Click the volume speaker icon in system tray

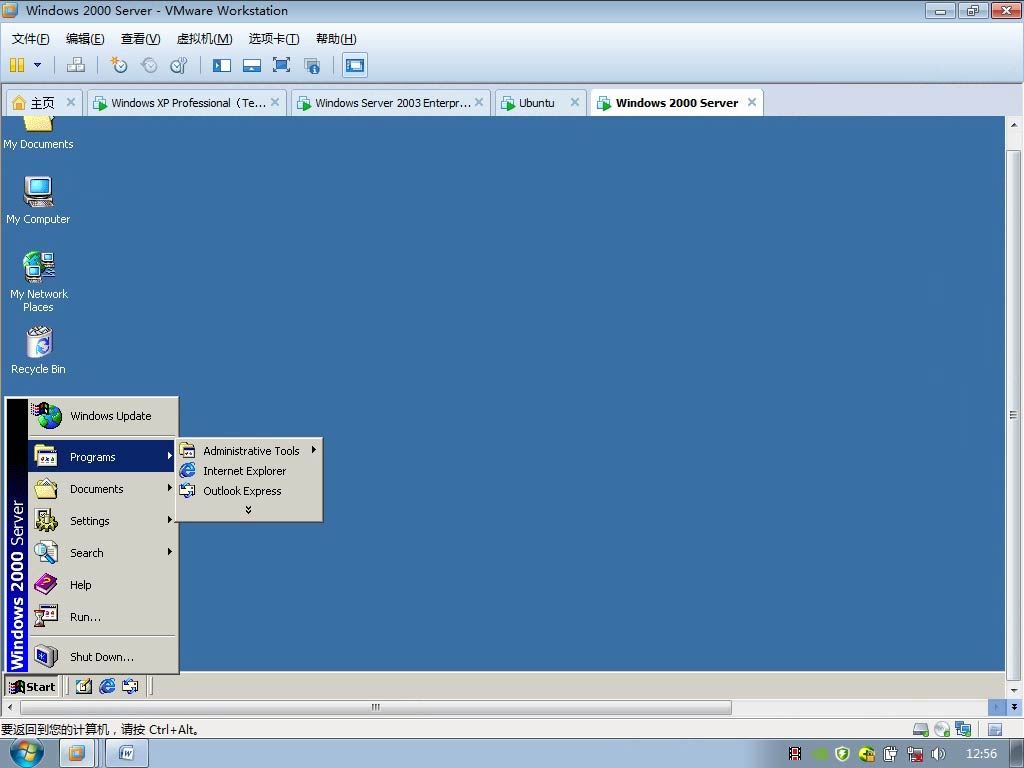pyautogui.click(x=938, y=754)
